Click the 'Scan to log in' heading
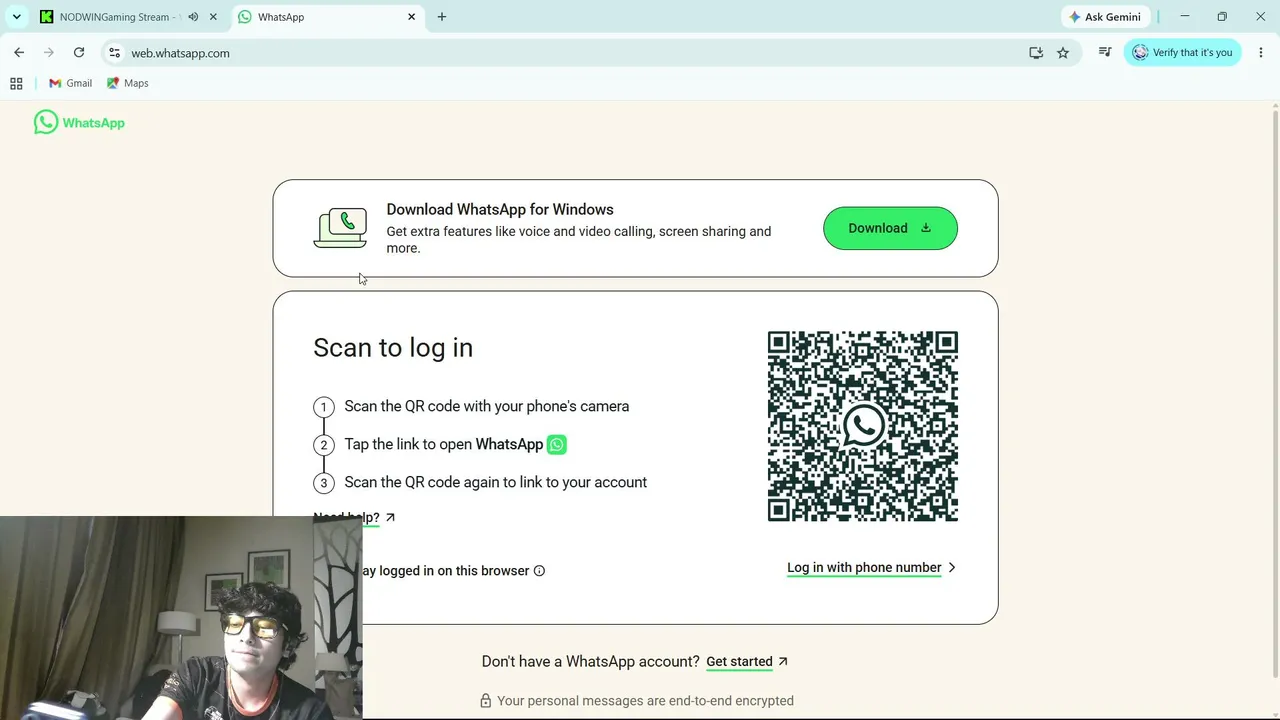The height and width of the screenshot is (720, 1280). [x=393, y=348]
